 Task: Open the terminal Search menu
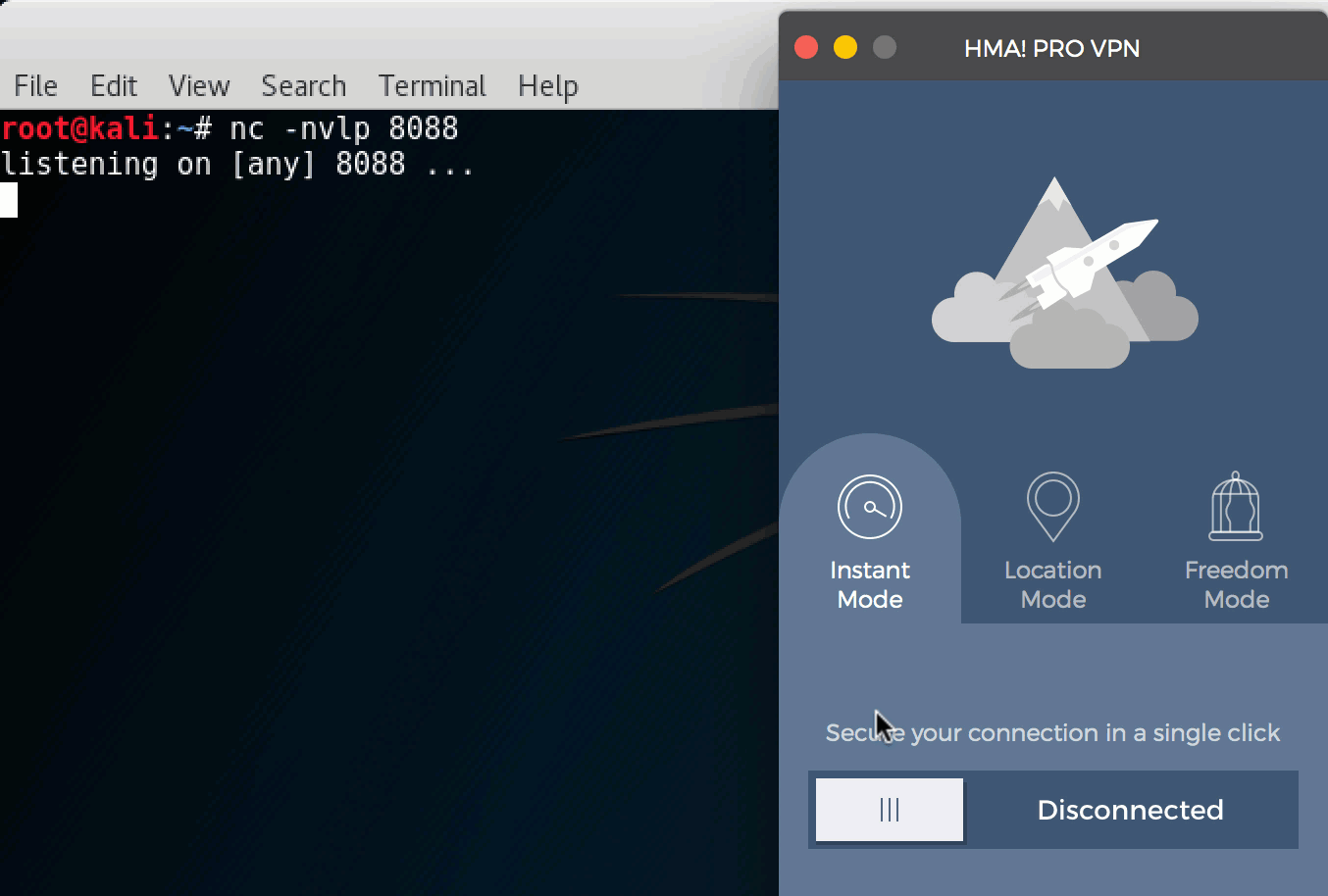[304, 86]
